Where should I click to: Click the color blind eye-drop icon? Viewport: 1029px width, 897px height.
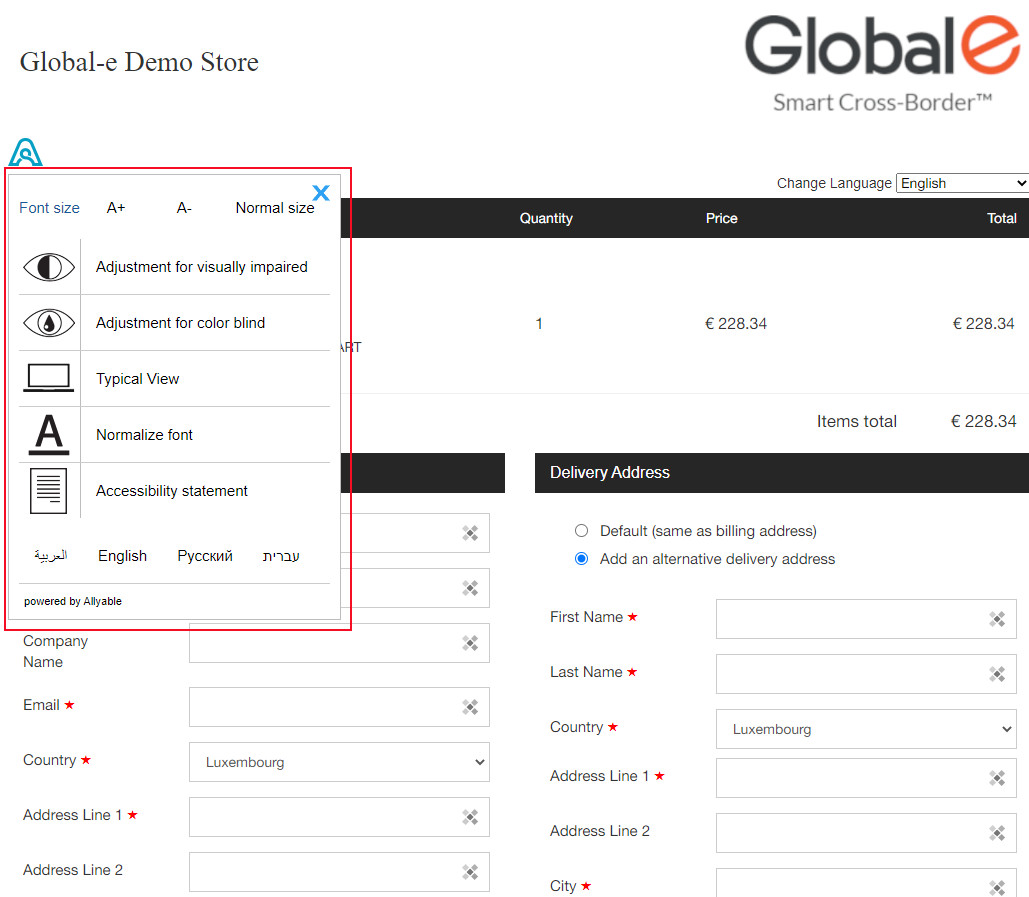(49, 323)
